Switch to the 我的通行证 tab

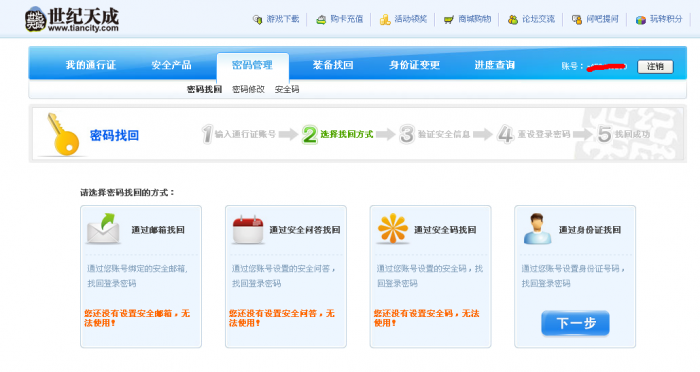click(91, 65)
